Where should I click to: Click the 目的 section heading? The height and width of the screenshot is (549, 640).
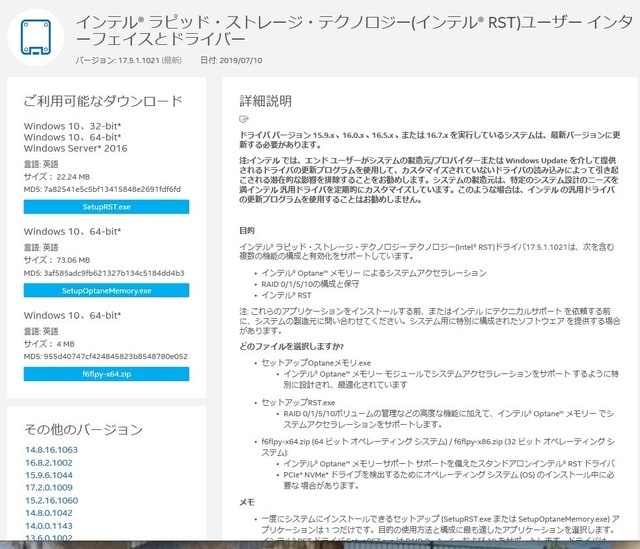point(247,231)
